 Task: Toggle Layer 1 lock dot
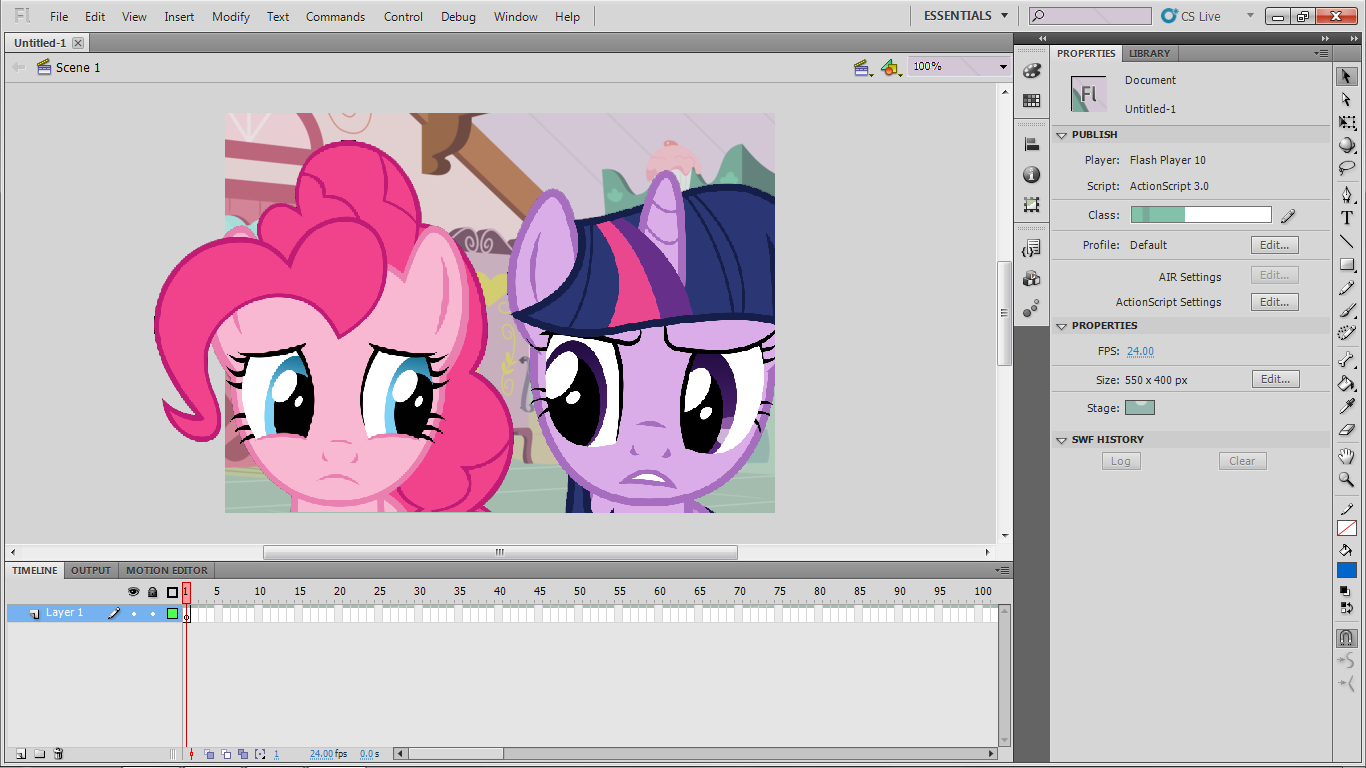coord(153,613)
